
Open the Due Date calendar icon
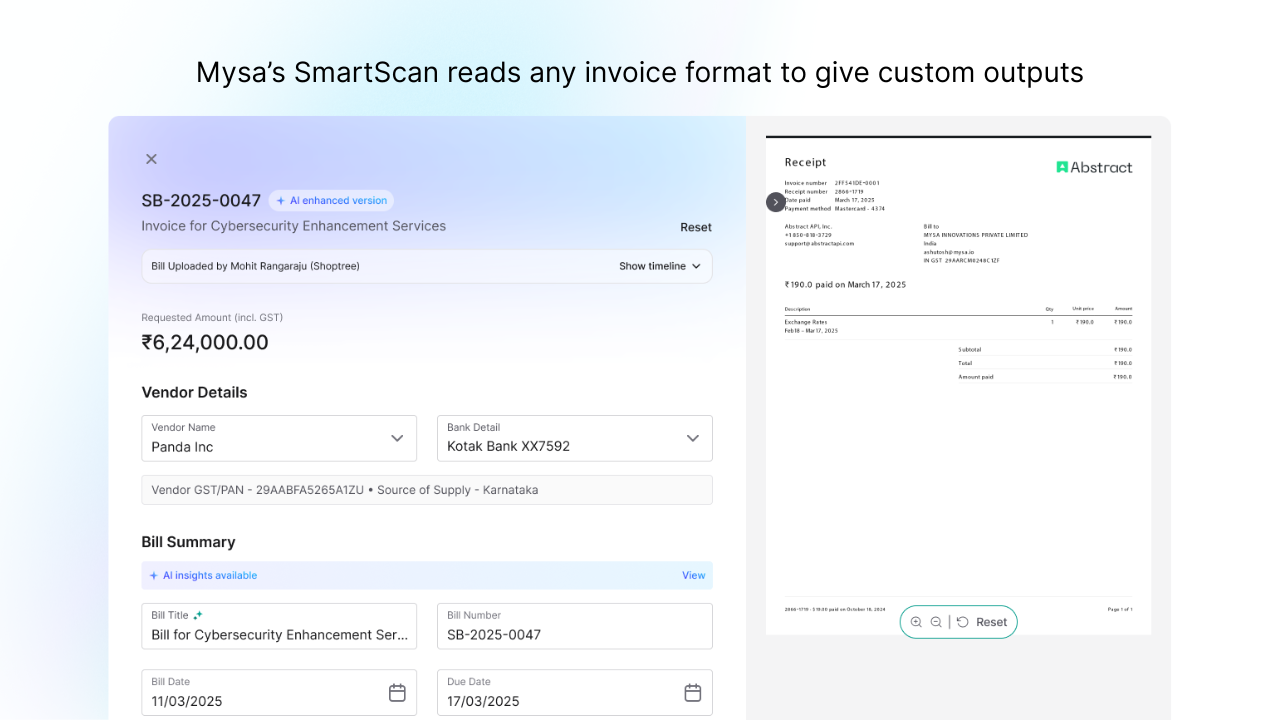[x=693, y=692]
